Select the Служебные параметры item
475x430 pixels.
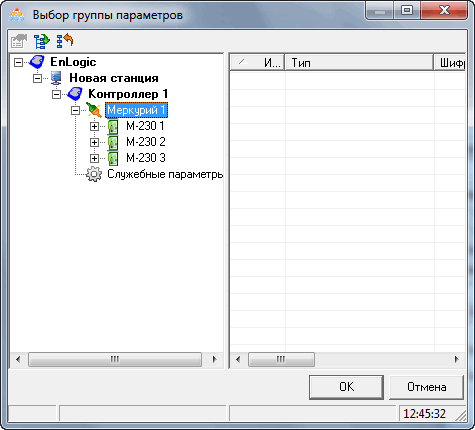coord(165,174)
